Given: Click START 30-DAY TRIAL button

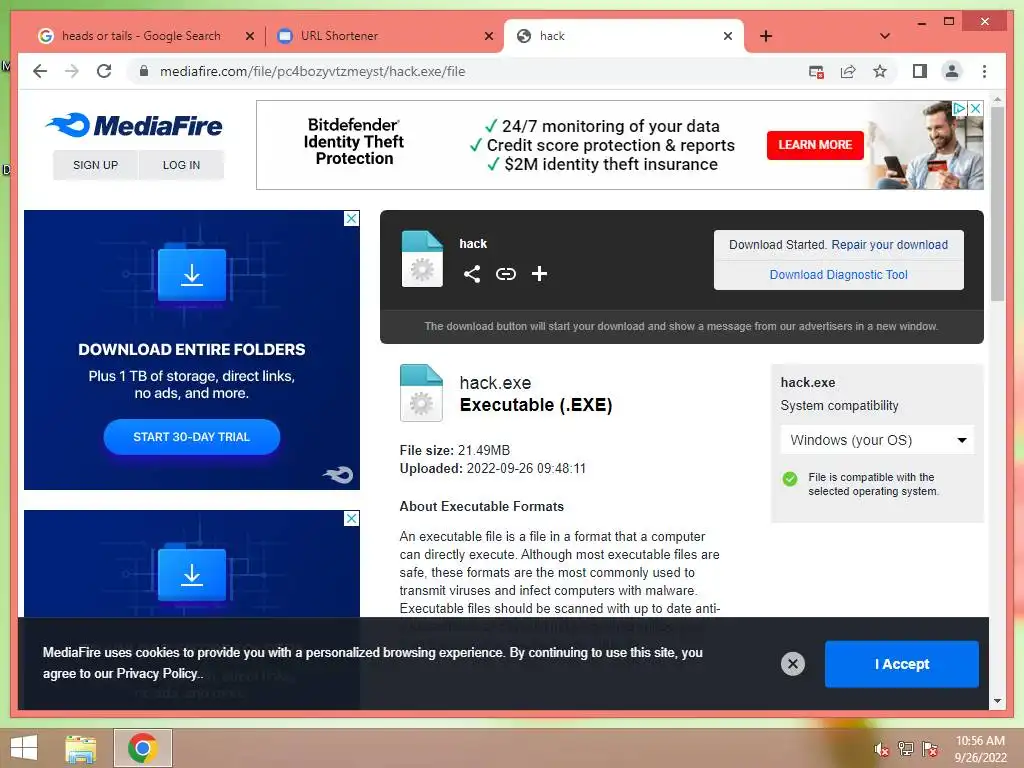Looking at the screenshot, I should [191, 437].
